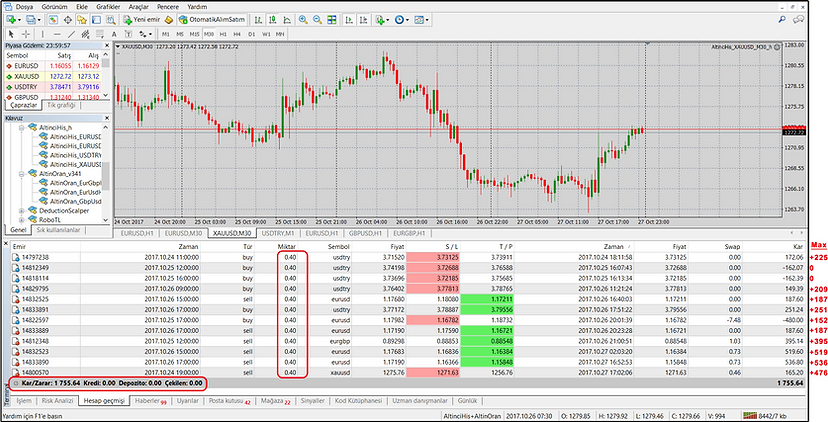Switch timeframe to M5
Image resolution: width=828 pixels, height=422 pixels.
[180, 34]
